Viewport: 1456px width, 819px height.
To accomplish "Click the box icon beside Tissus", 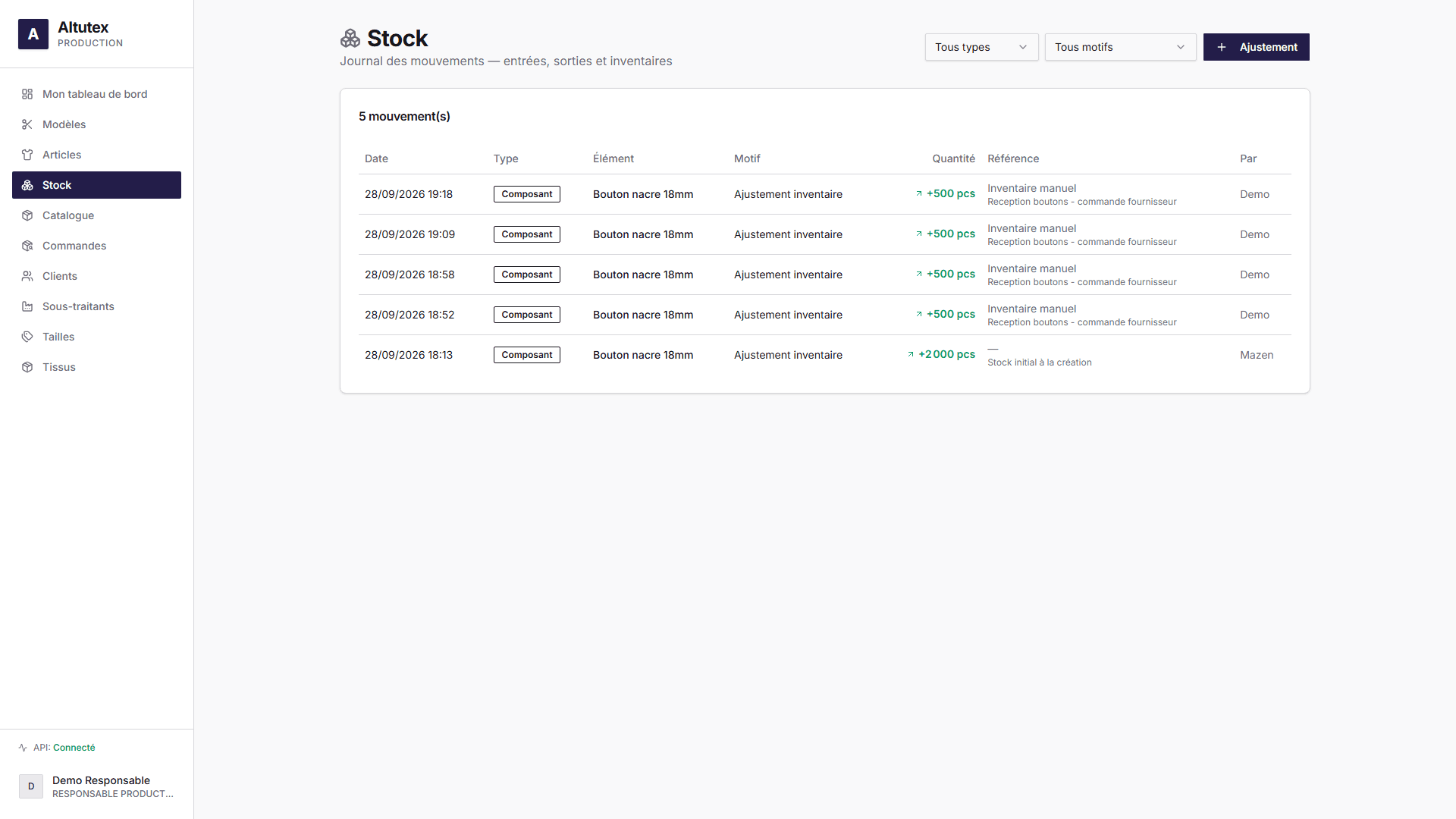I will [27, 367].
